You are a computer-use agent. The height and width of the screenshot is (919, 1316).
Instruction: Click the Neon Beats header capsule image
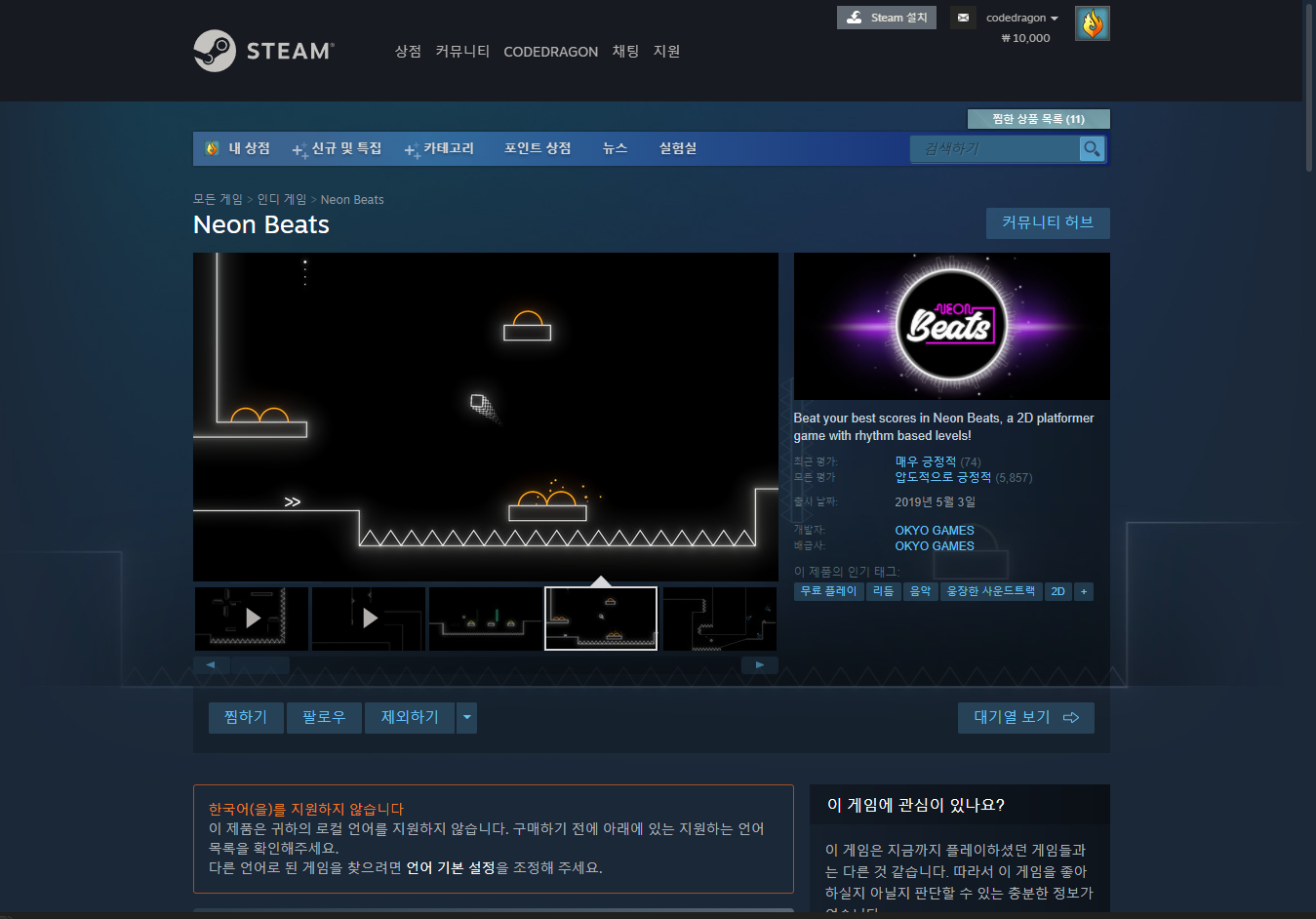tap(952, 326)
